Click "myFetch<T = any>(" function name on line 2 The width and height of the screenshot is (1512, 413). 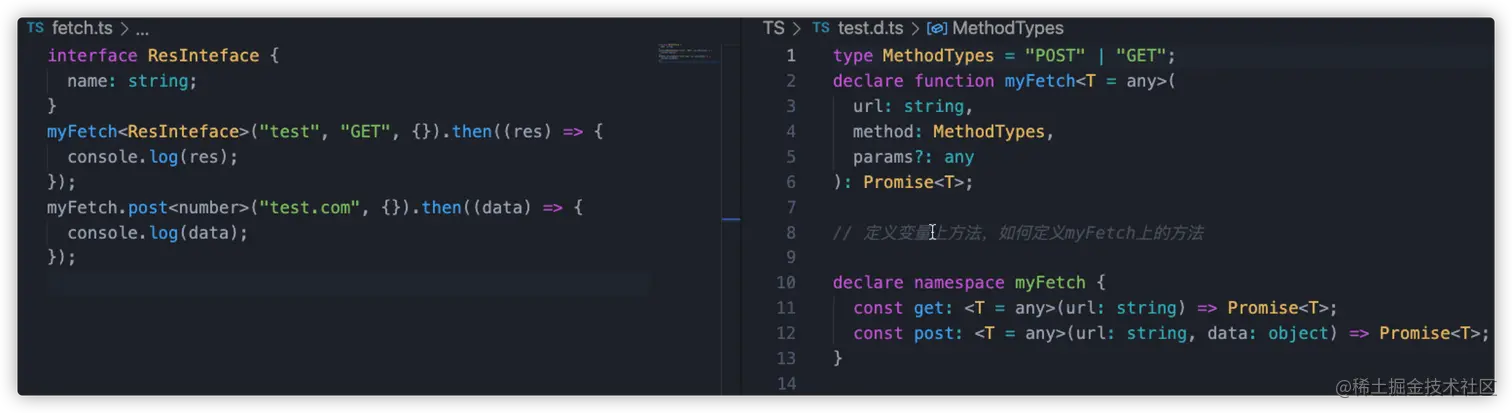(1091, 81)
